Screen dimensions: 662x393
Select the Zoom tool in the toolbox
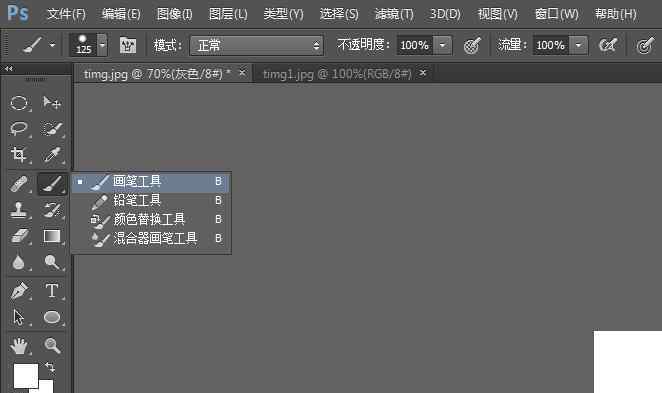point(52,346)
